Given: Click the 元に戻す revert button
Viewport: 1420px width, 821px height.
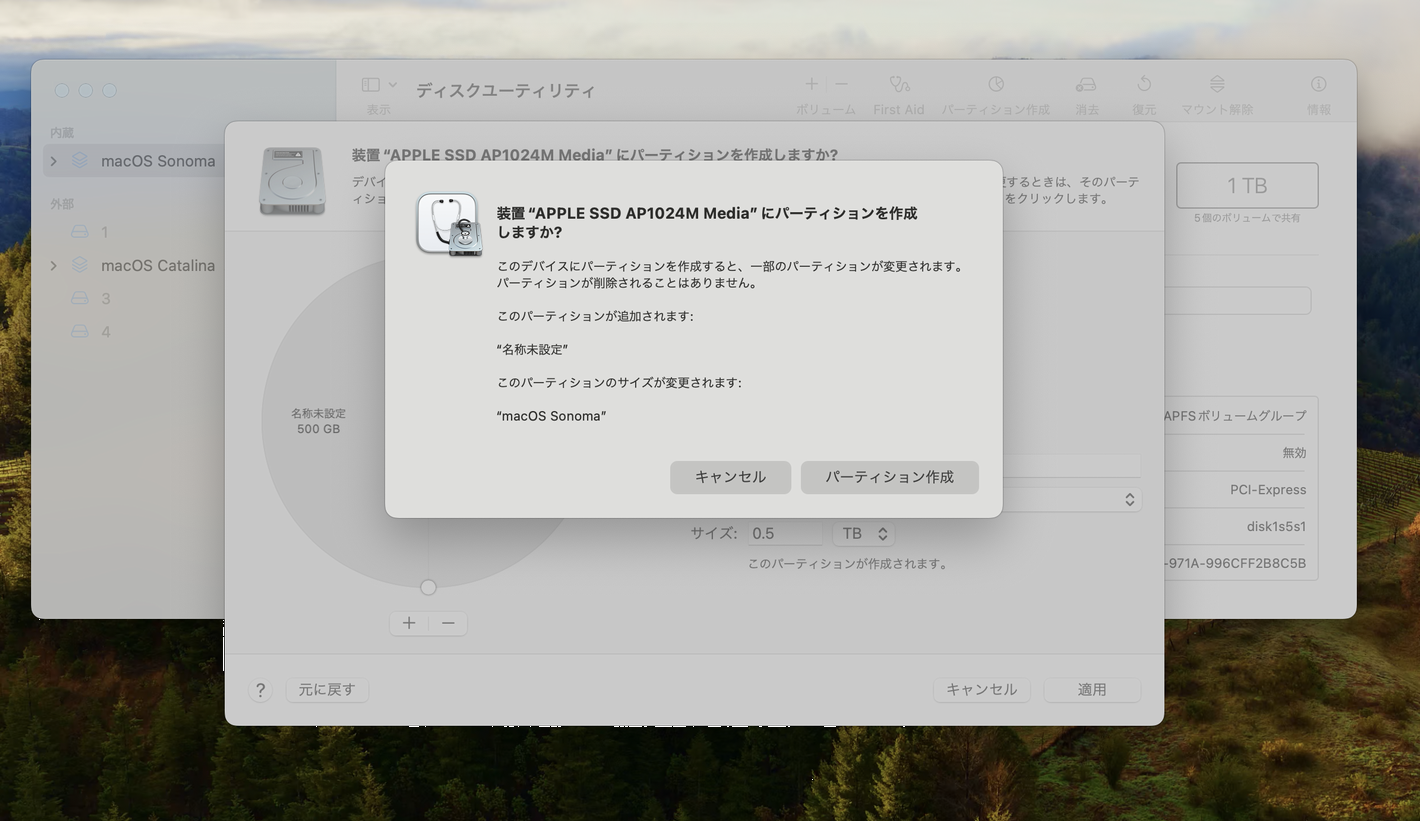Looking at the screenshot, I should (326, 690).
